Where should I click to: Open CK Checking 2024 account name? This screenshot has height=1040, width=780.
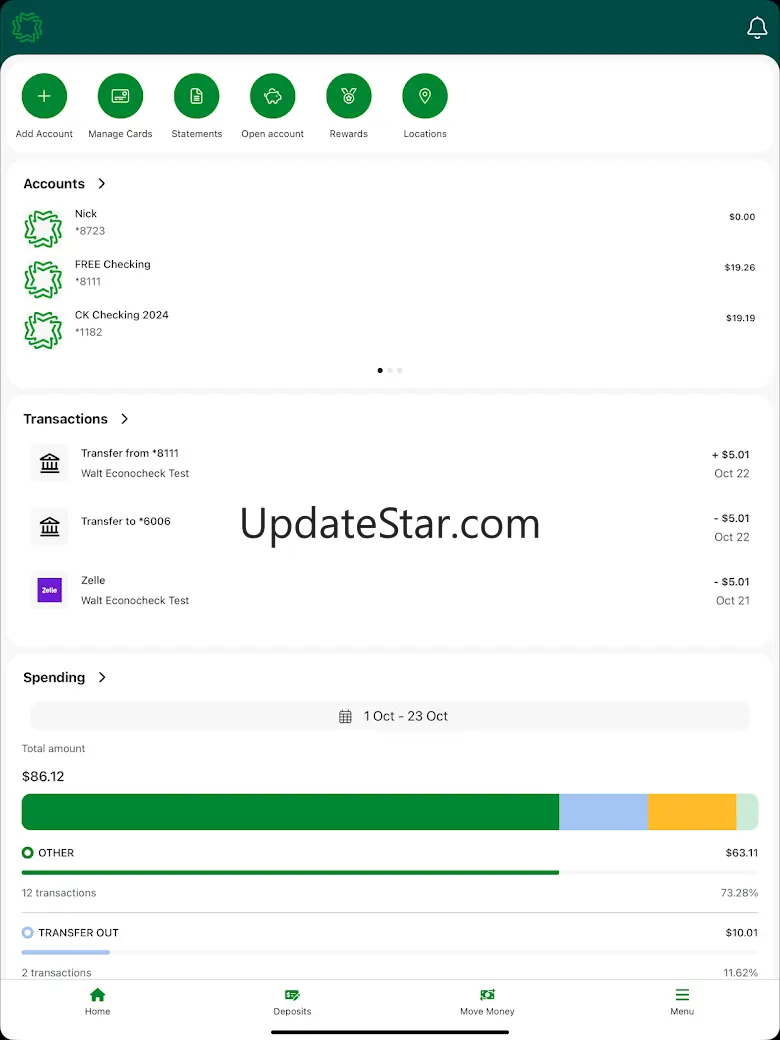tap(122, 314)
